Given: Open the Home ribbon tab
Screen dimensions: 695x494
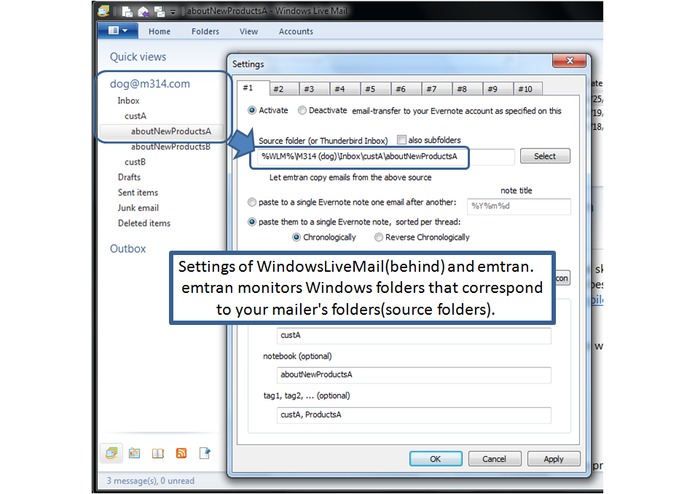Looking at the screenshot, I should pyautogui.click(x=159, y=31).
